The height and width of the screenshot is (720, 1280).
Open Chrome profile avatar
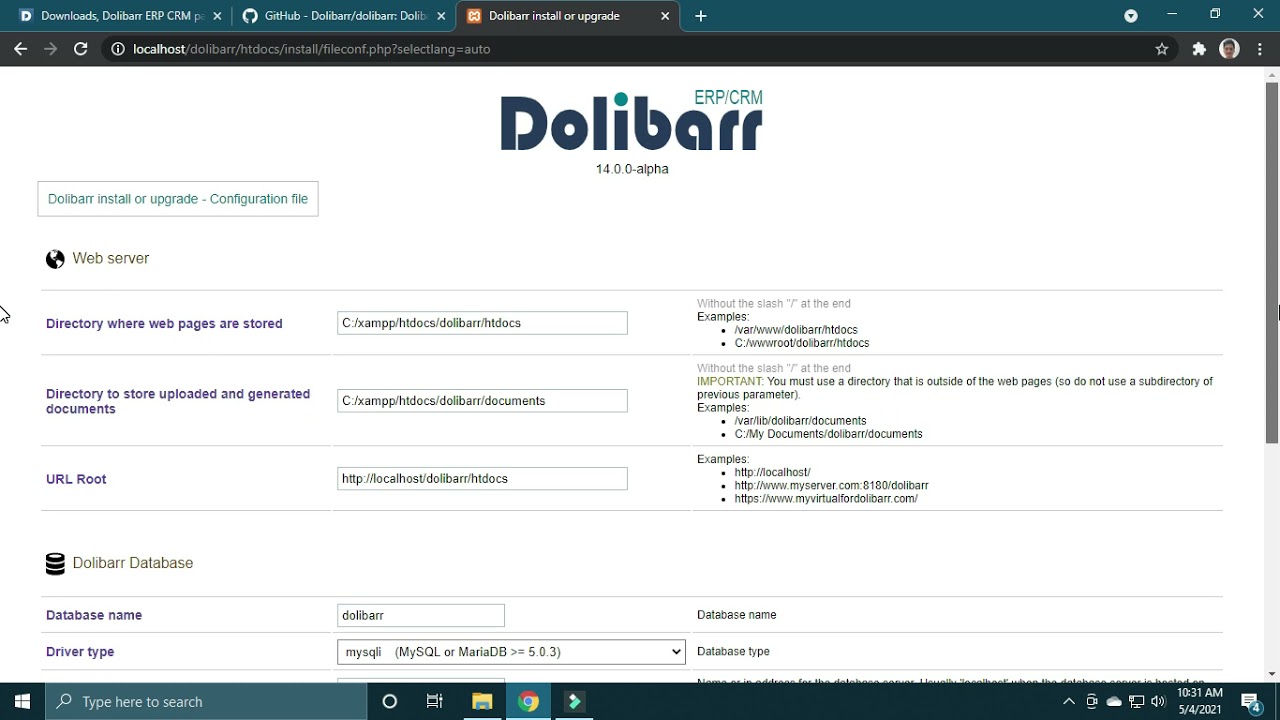coord(1230,48)
